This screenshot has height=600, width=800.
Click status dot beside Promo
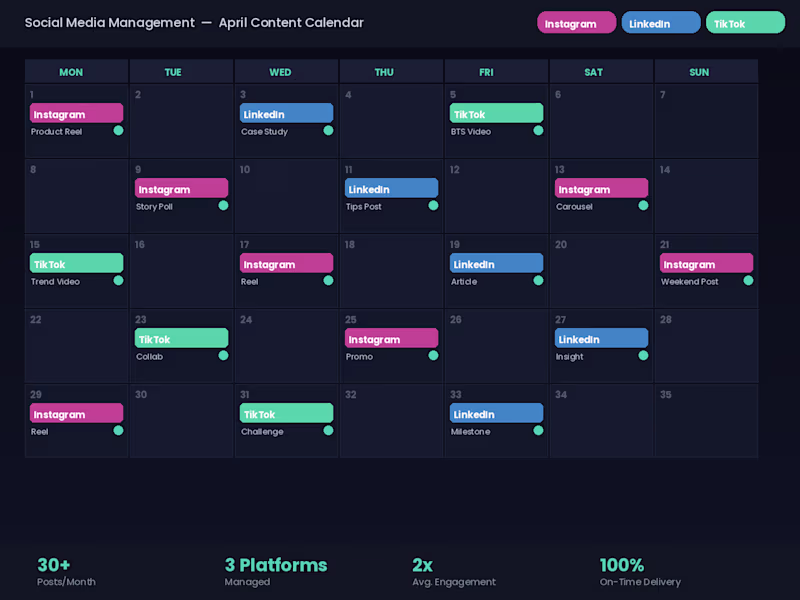433,356
